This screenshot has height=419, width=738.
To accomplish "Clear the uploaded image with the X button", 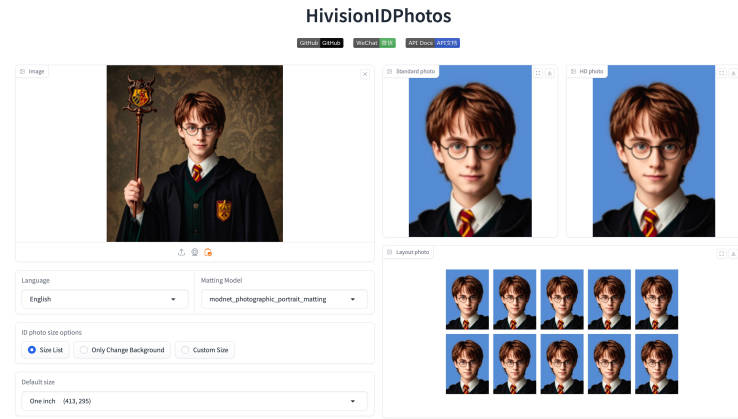I will point(365,74).
